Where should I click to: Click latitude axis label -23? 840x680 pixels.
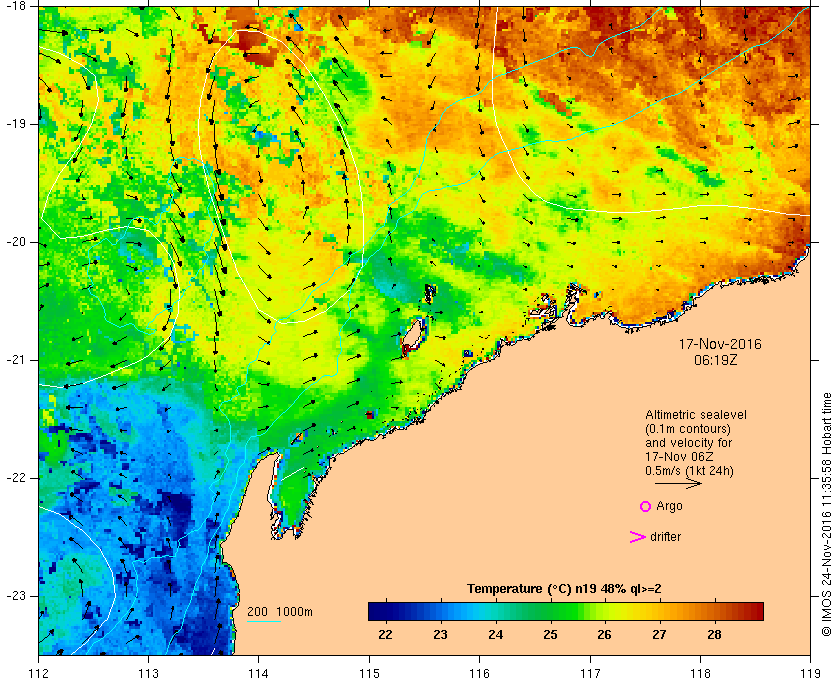pyautogui.click(x=15, y=596)
